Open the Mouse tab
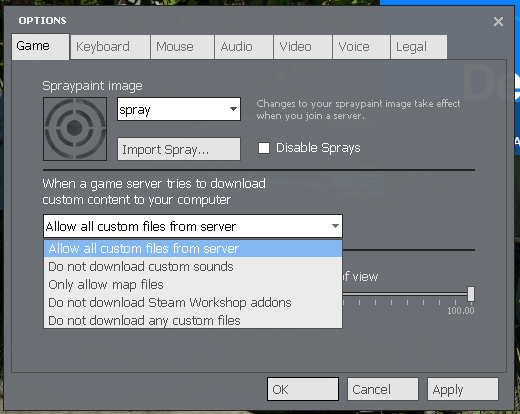Image resolution: width=520 pixels, height=414 pixels. pyautogui.click(x=182, y=47)
